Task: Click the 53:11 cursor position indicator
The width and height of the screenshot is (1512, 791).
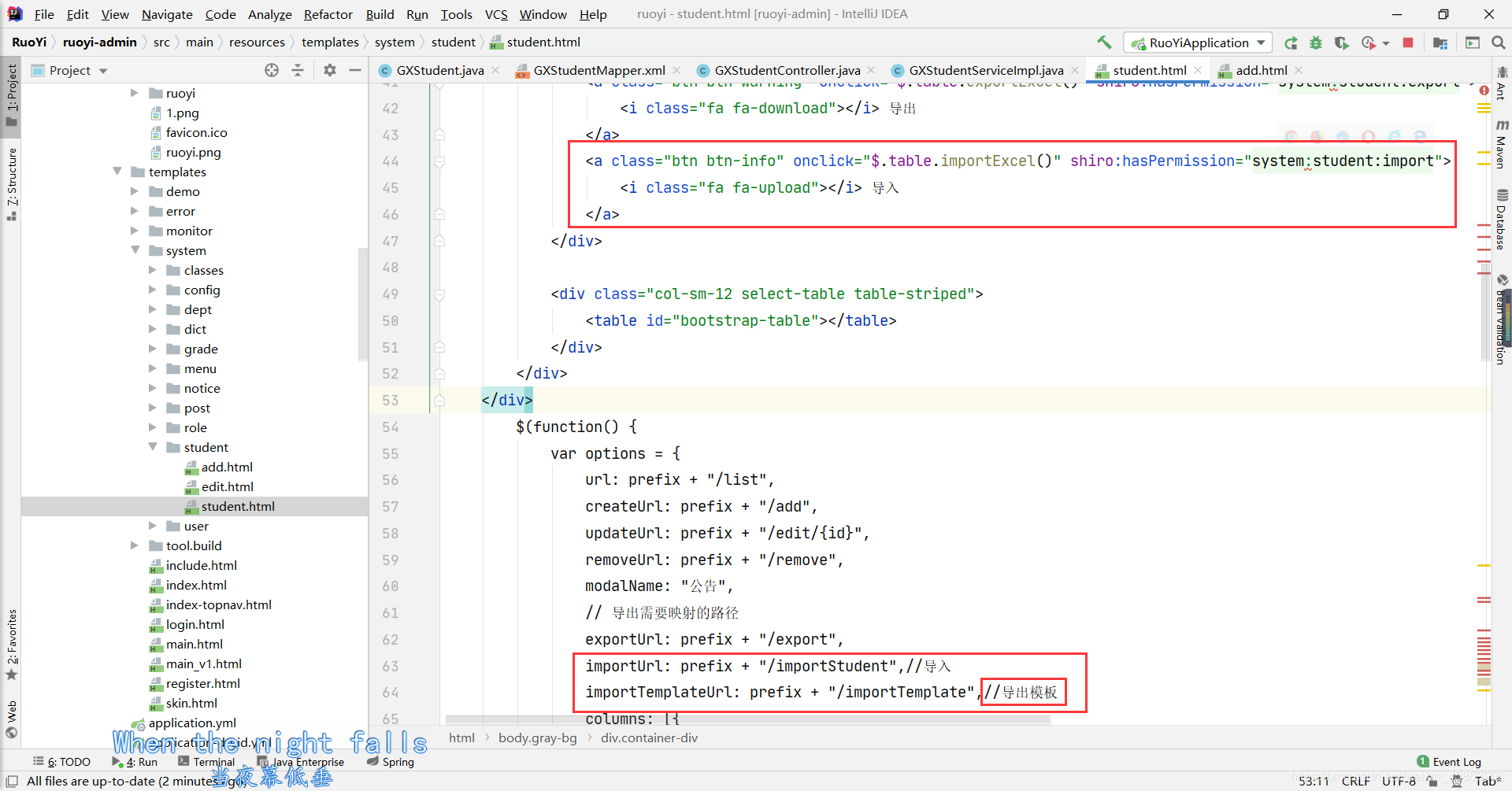Action: (x=1314, y=781)
